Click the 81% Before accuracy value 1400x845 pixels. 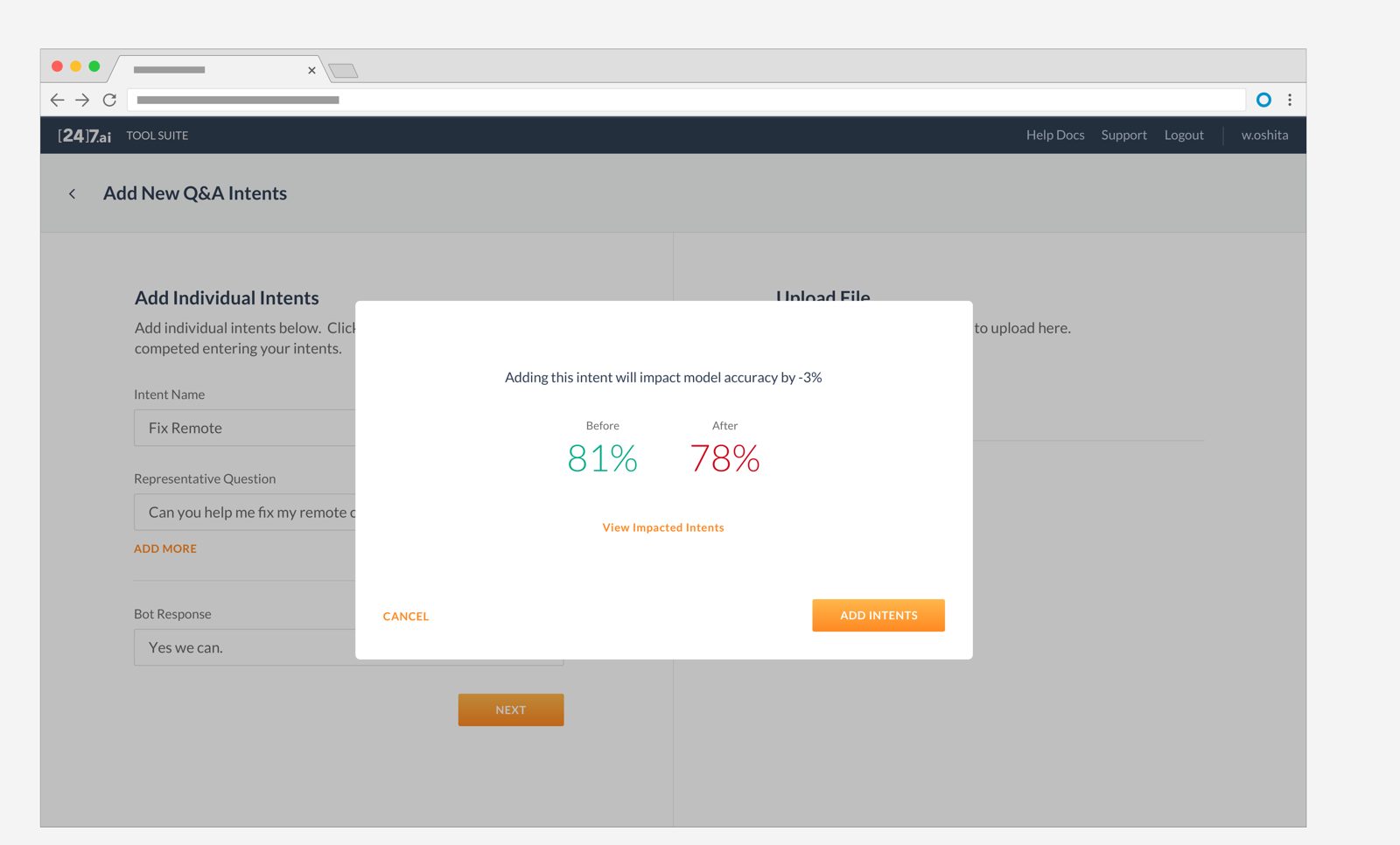click(x=603, y=458)
